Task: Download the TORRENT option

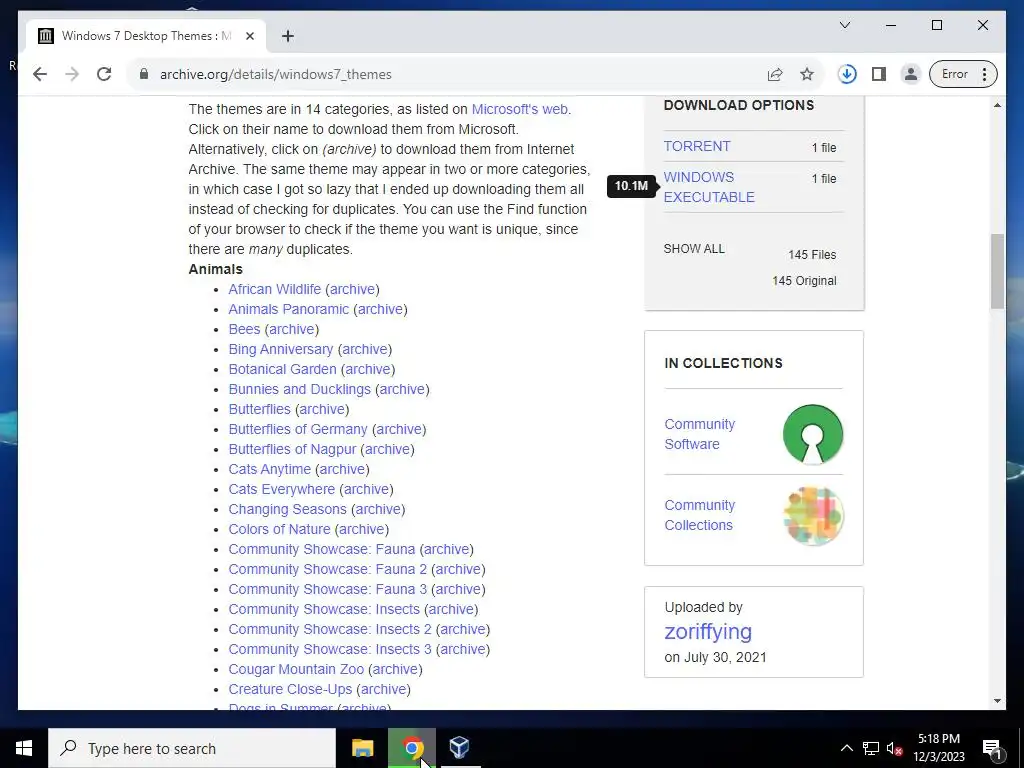Action: [x=697, y=146]
